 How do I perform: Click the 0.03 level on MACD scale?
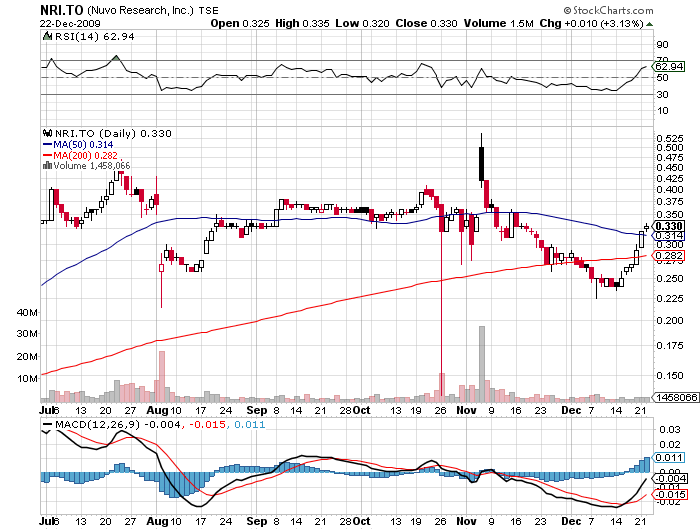670,430
